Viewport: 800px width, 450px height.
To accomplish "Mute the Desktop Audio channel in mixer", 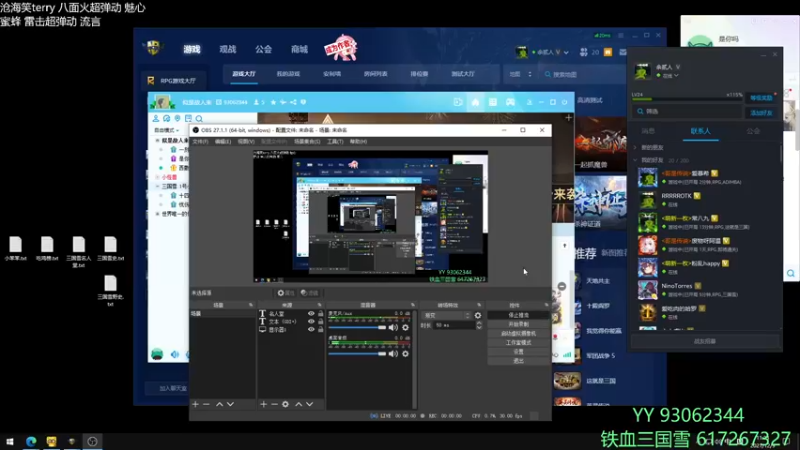I will tap(393, 354).
